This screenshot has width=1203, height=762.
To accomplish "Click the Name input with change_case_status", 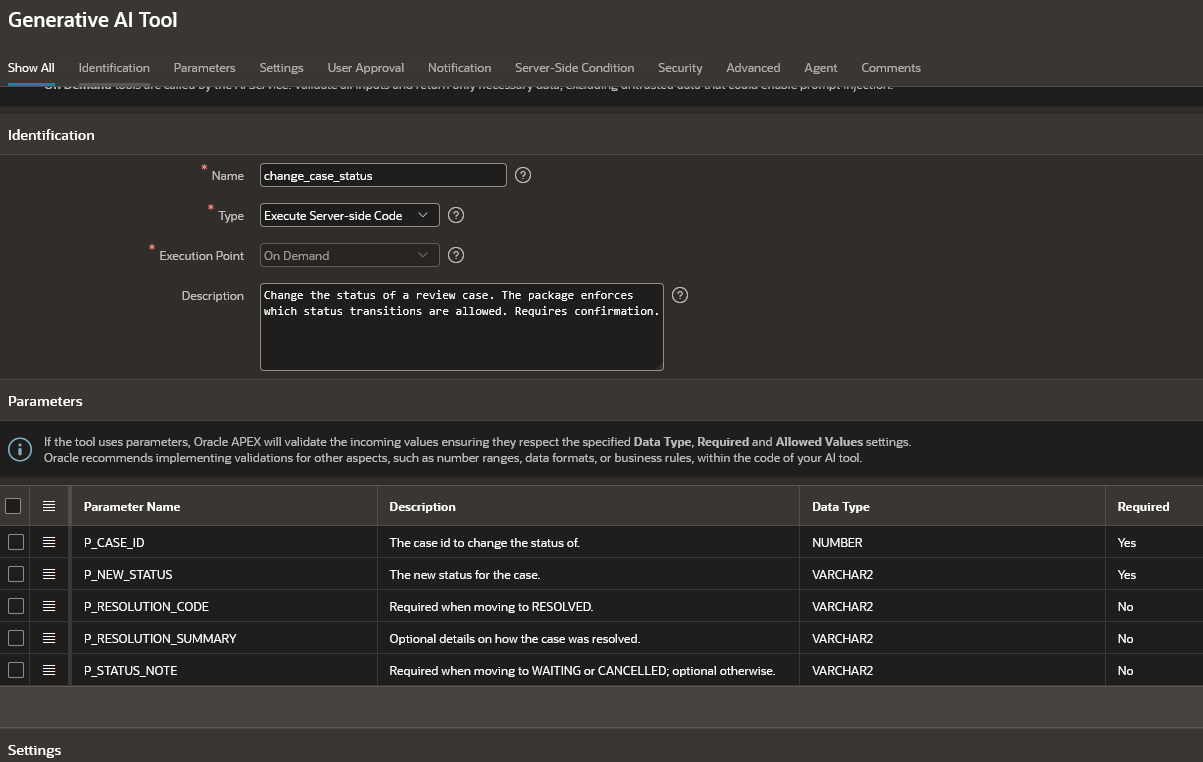I will 383,175.
